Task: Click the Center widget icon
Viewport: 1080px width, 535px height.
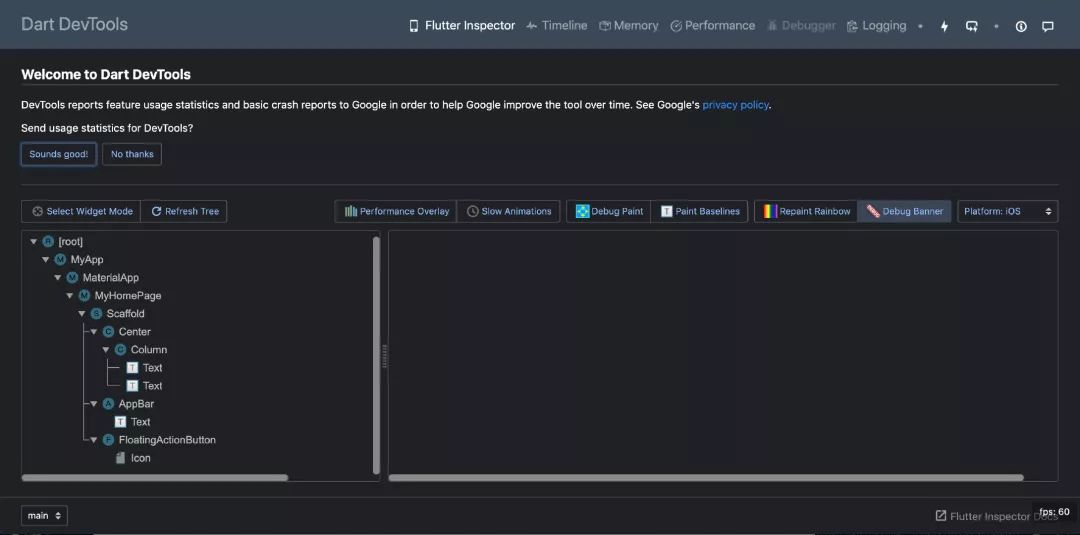Action: [x=108, y=332]
